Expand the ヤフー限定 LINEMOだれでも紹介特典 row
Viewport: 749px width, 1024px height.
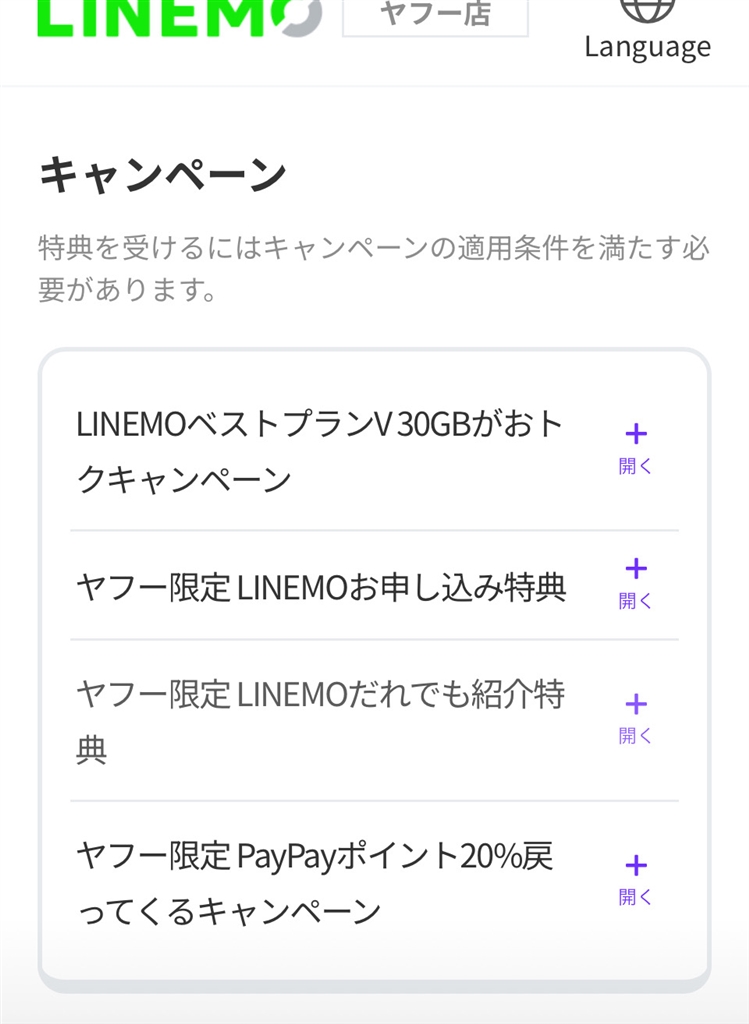(320, 721)
